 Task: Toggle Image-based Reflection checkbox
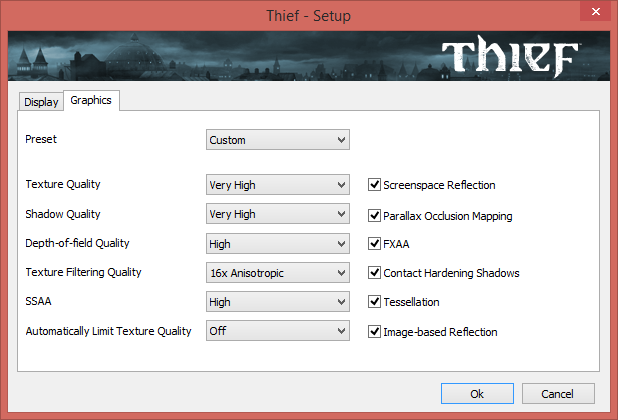coord(374,332)
